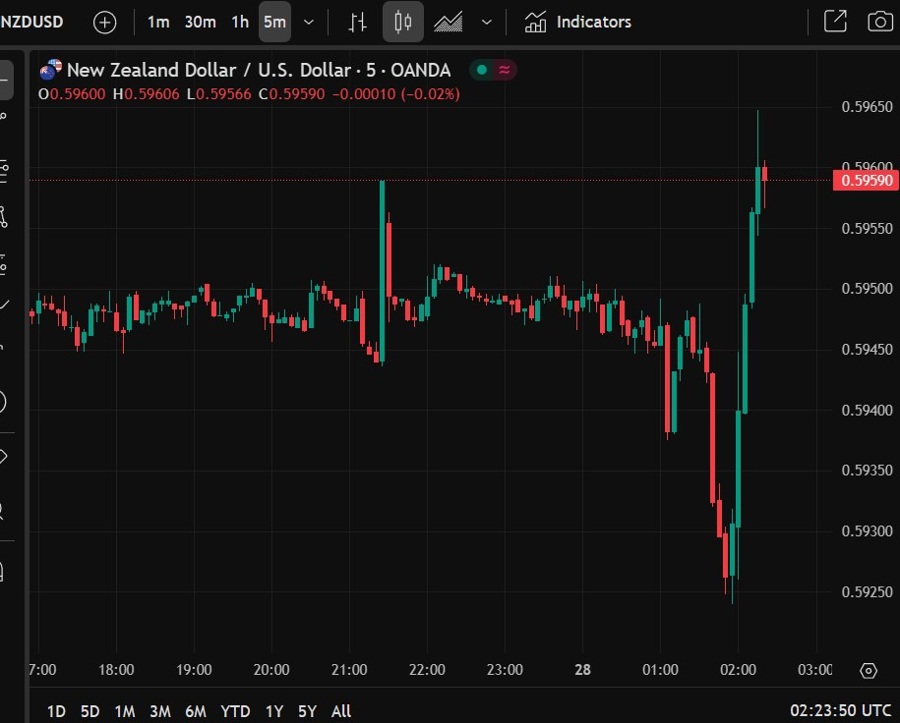This screenshot has height=723, width=900.
Task: Open chart in new window via arrow icon
Action: tap(836, 21)
